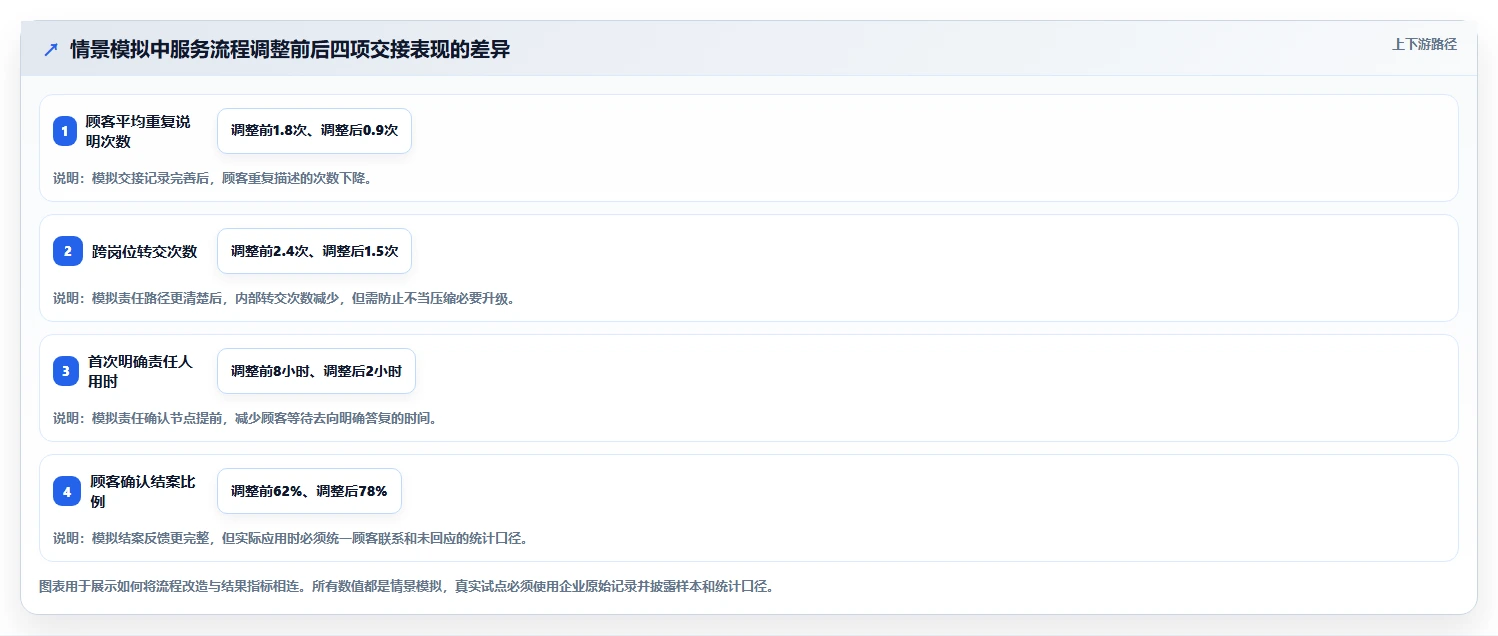Select the number 2 badge
The width and height of the screenshot is (1498, 636).
click(x=68, y=251)
